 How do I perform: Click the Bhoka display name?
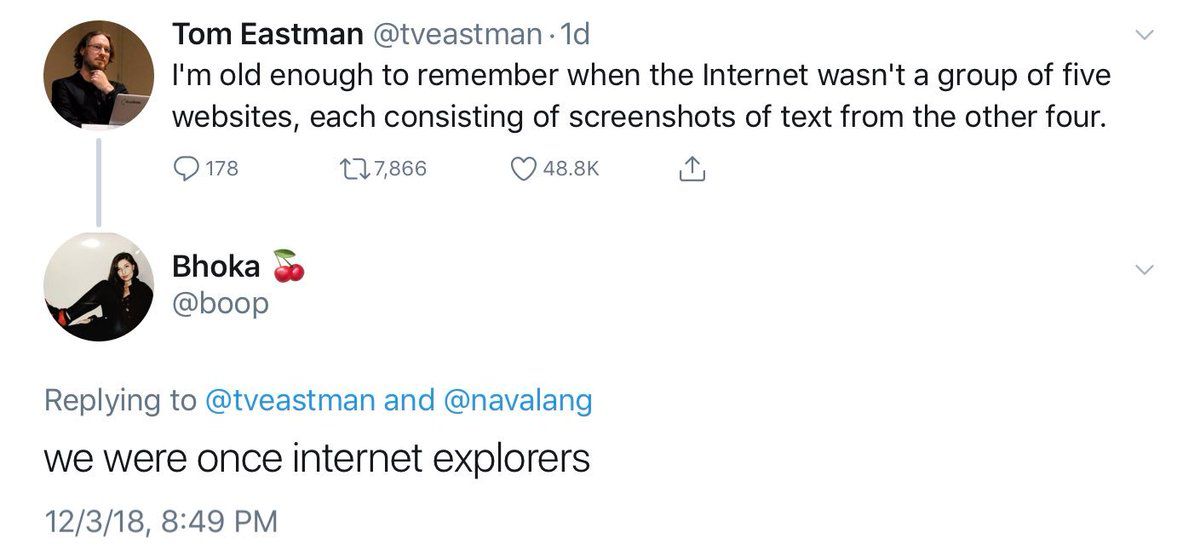pos(216,266)
